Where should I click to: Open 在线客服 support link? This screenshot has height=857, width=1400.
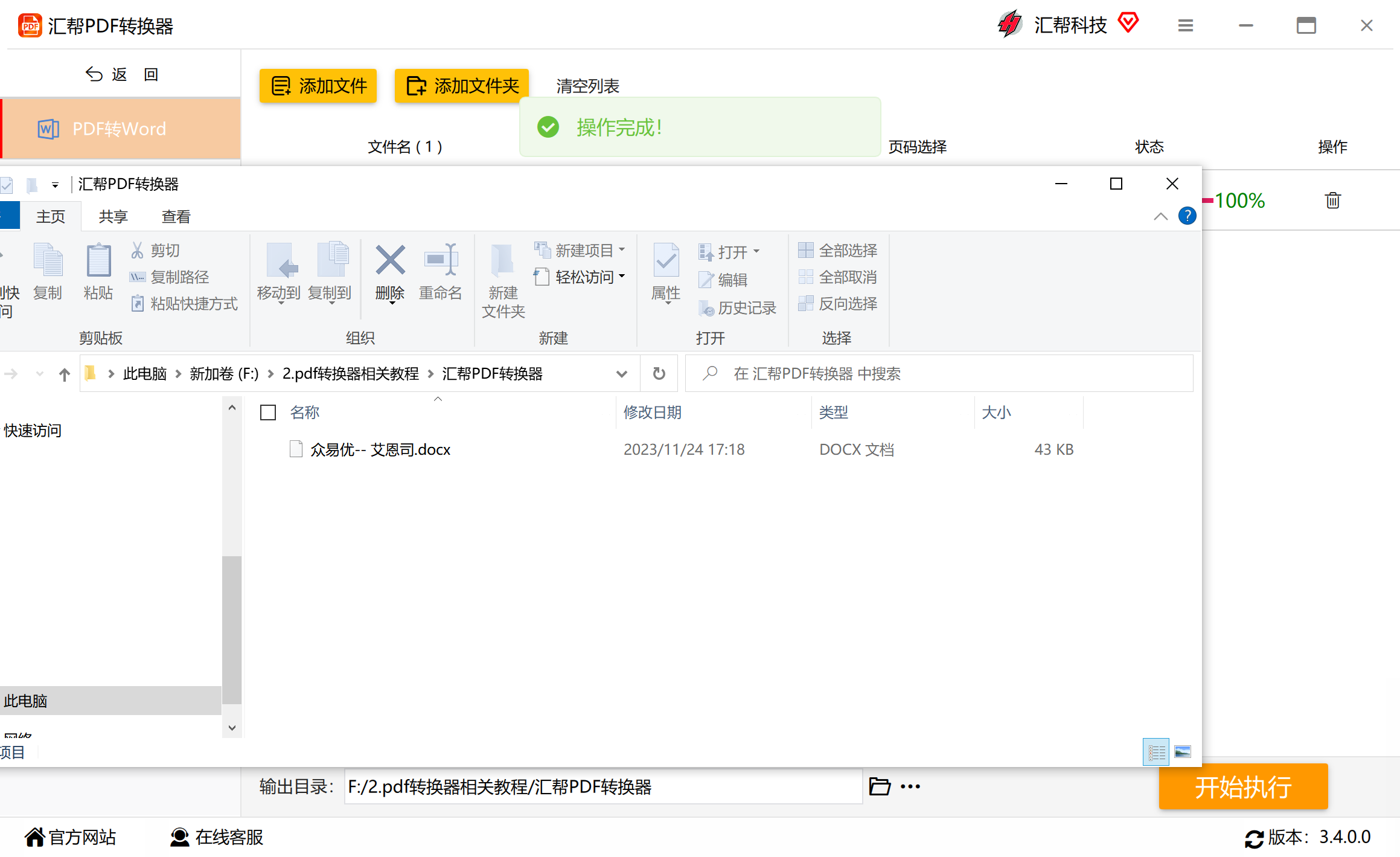[x=217, y=837]
